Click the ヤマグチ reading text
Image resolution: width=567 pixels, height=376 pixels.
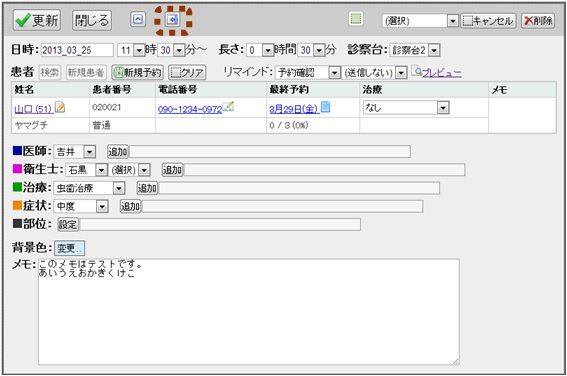pos(31,125)
